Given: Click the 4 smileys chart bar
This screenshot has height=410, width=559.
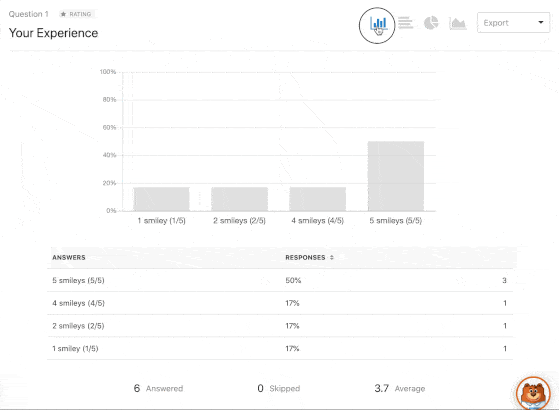Looking at the screenshot, I should tap(318, 199).
